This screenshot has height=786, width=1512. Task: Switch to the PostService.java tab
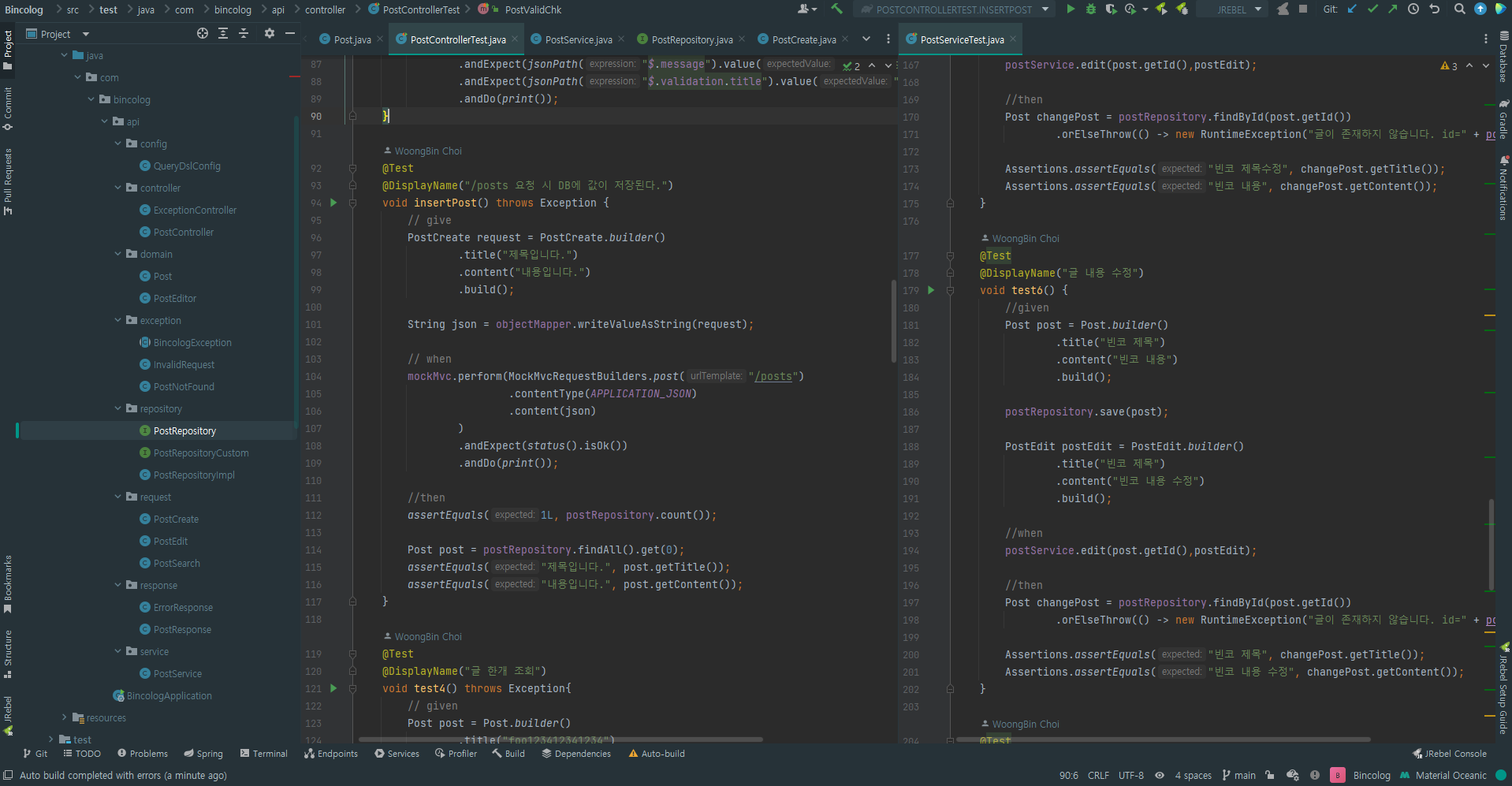578,39
